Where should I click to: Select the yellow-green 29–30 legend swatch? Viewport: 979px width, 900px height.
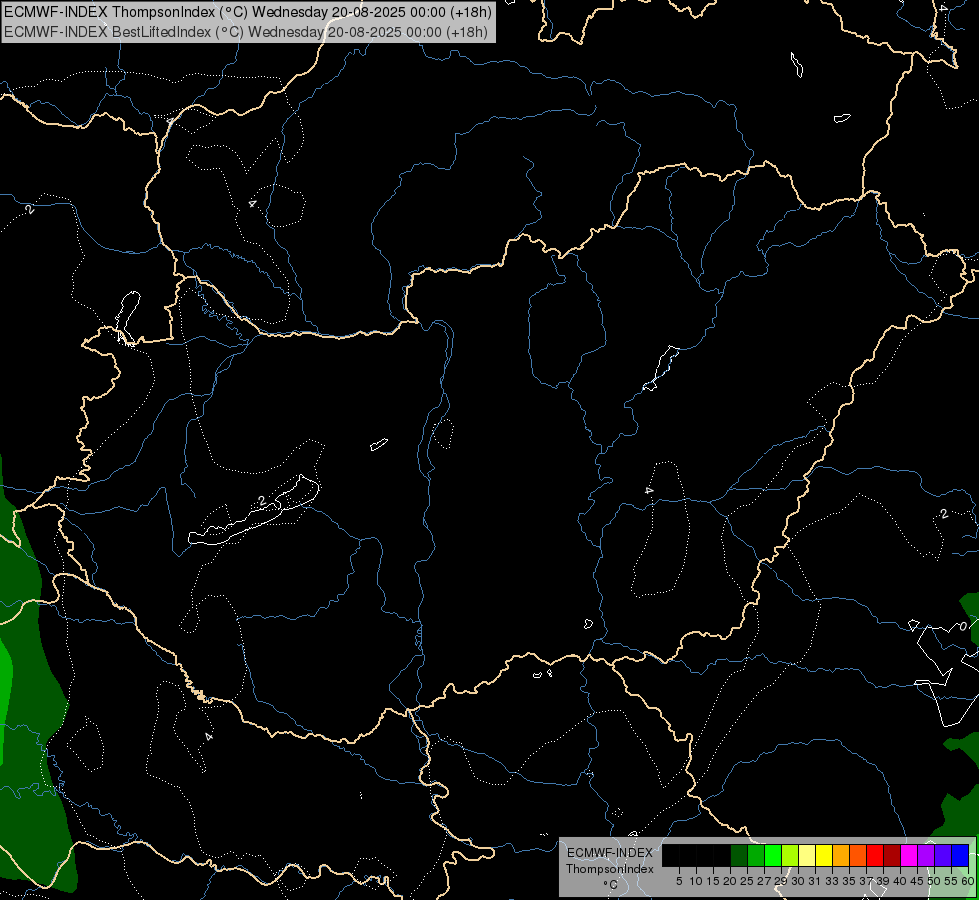pyautogui.click(x=790, y=855)
